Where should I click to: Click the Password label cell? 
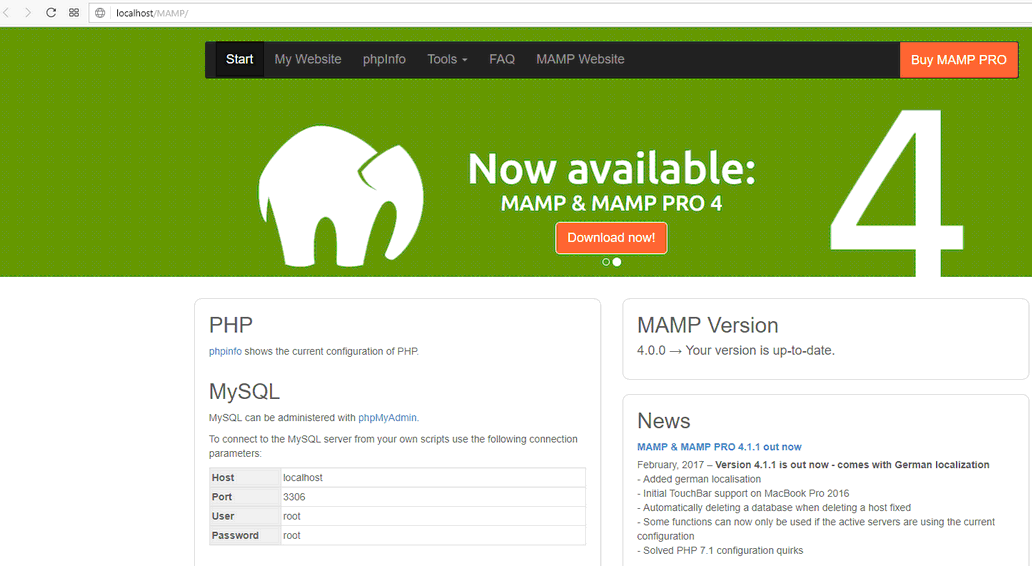coord(245,535)
